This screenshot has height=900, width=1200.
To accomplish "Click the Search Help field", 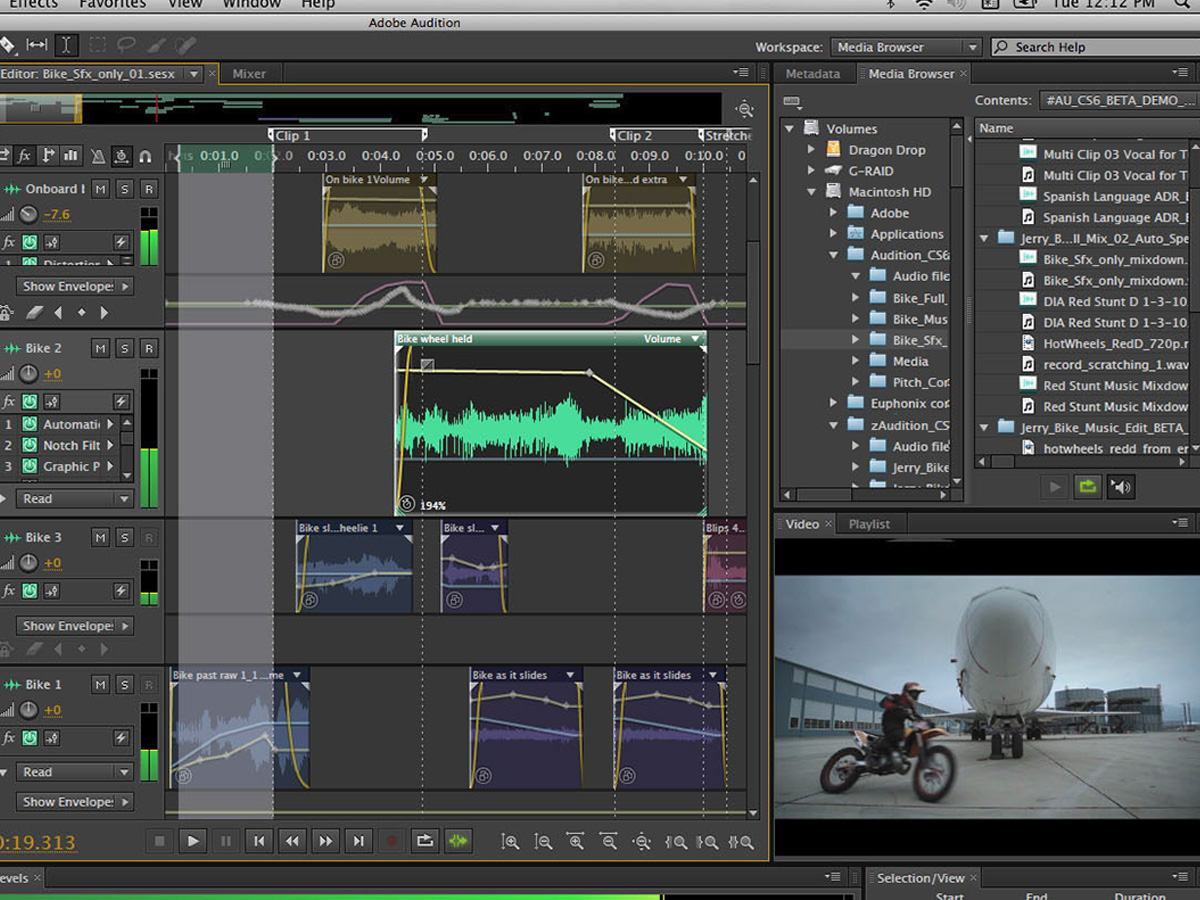I will click(x=1095, y=47).
